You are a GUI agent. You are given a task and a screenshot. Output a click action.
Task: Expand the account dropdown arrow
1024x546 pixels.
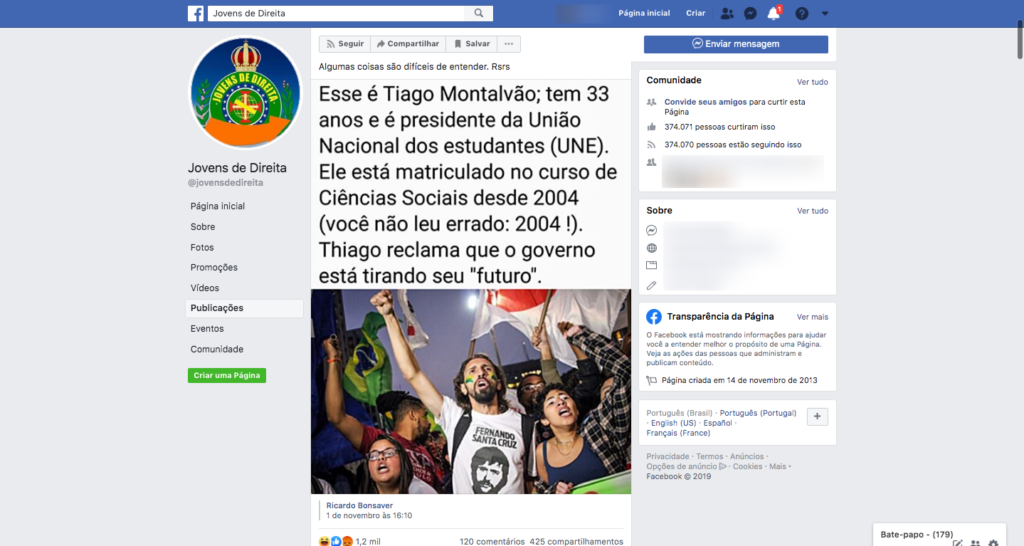pyautogui.click(x=825, y=13)
